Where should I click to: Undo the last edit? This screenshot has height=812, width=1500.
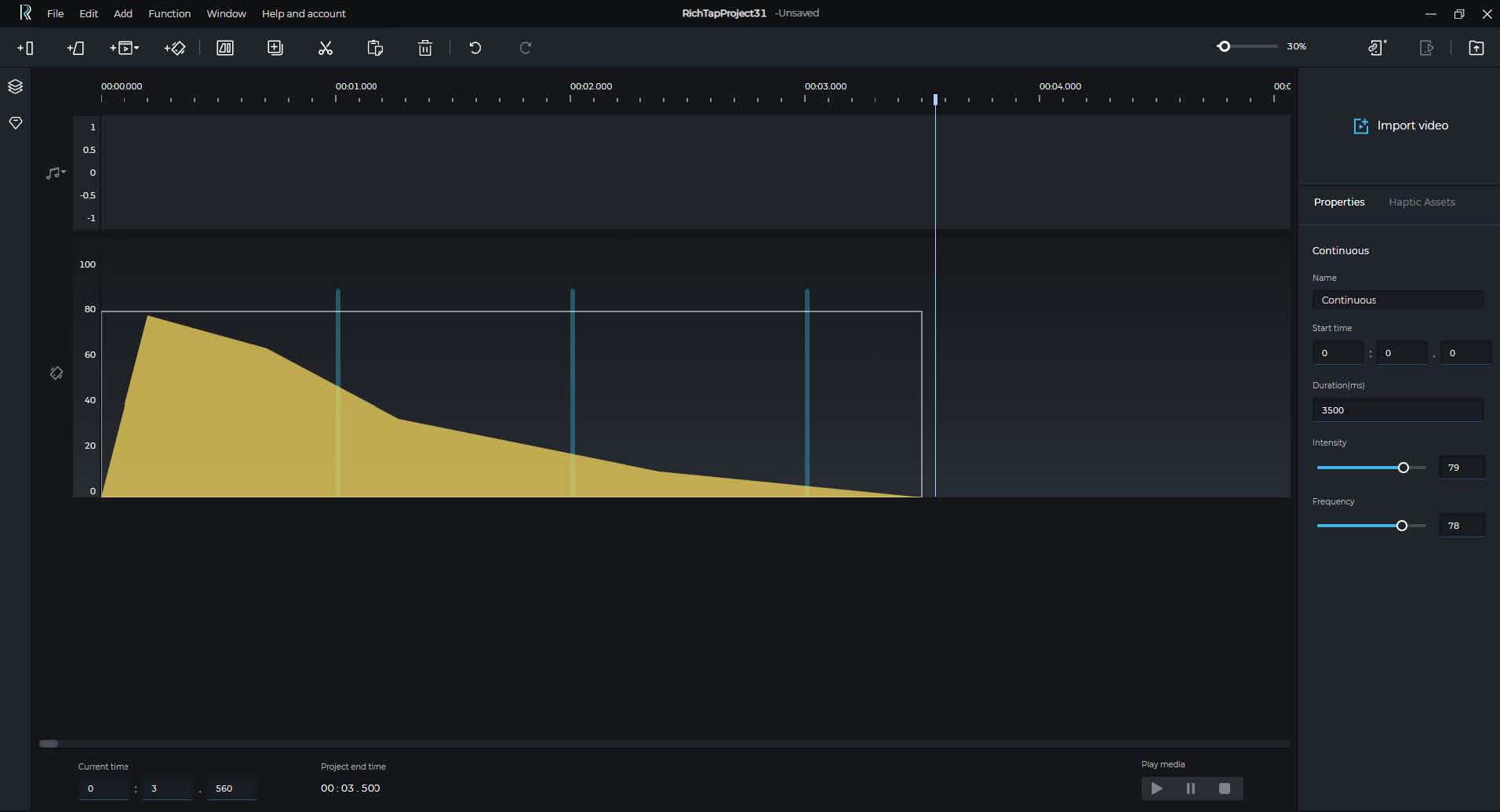click(x=475, y=48)
